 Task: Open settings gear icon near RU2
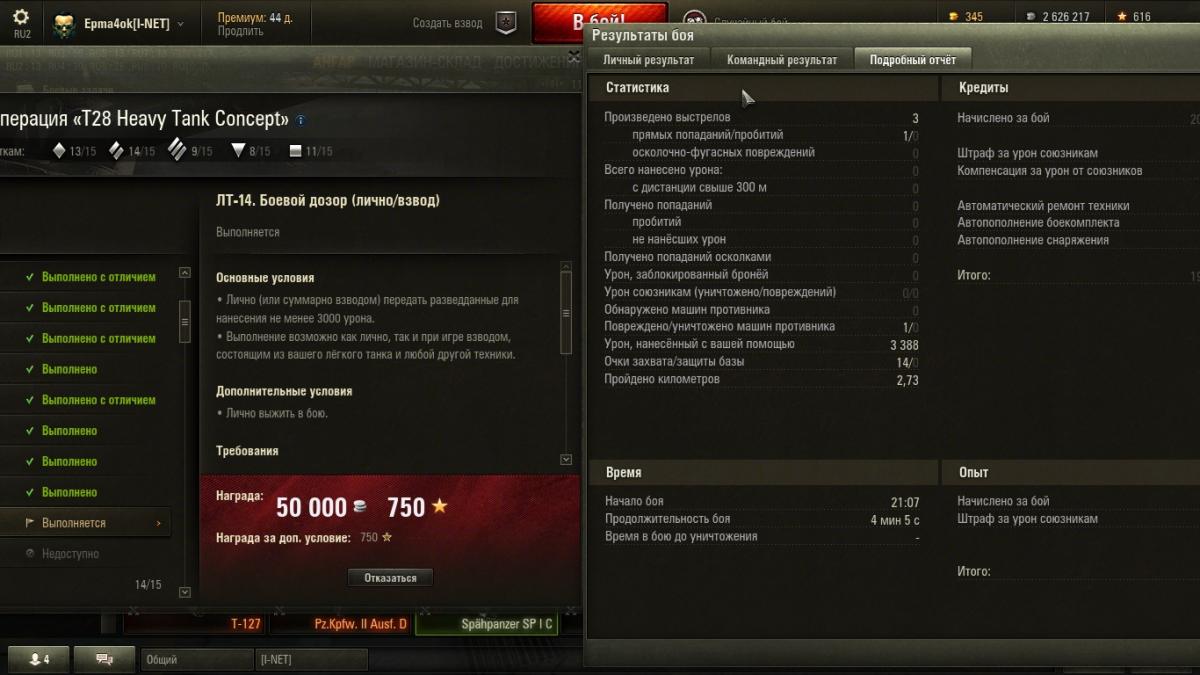tap(21, 17)
